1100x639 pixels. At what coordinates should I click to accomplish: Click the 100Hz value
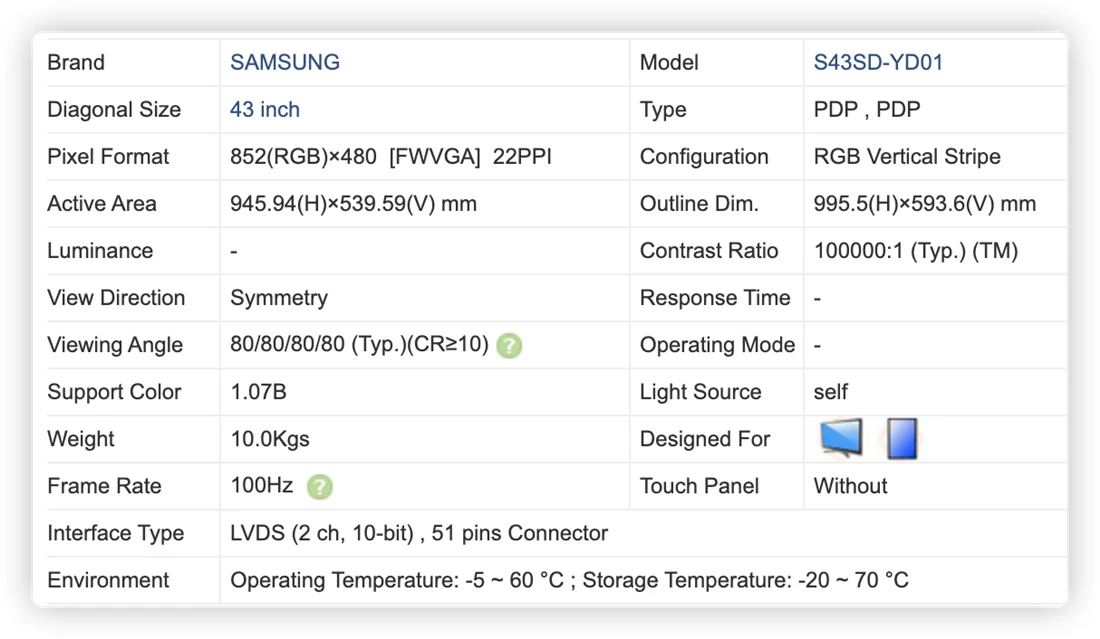click(262, 485)
